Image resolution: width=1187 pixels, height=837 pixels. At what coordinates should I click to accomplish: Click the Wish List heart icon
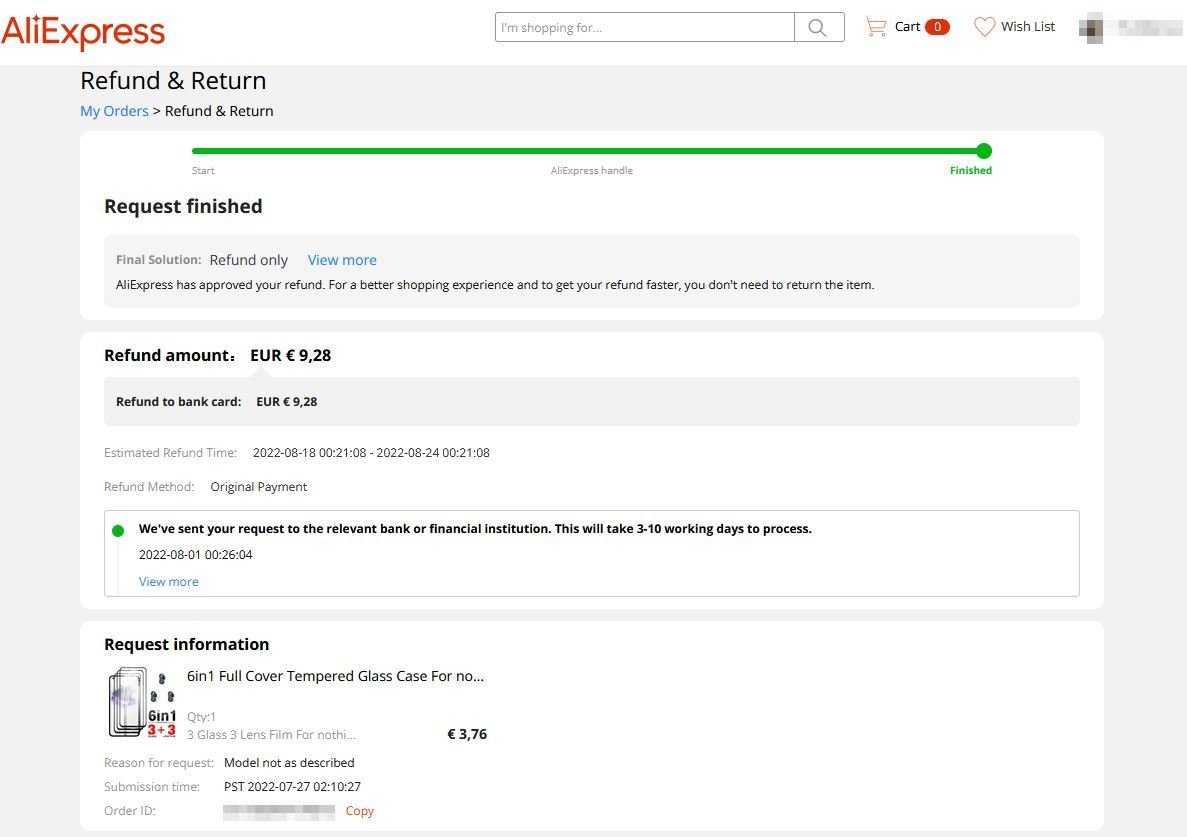[985, 27]
